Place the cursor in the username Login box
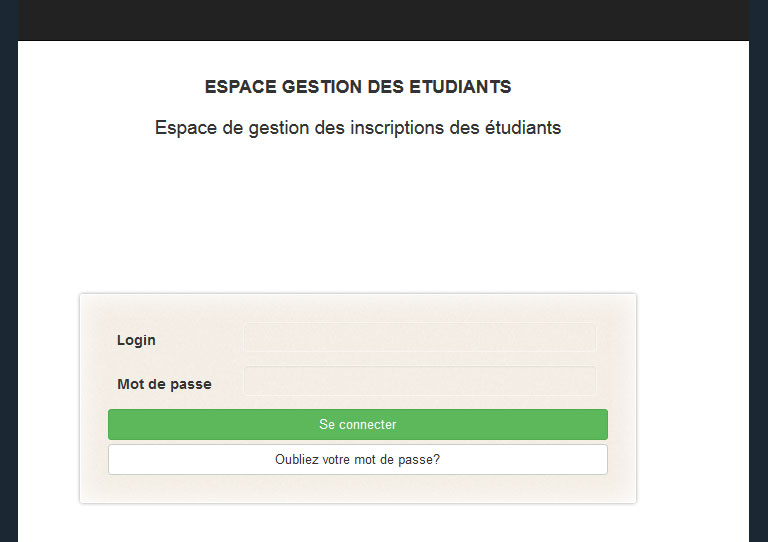Image resolution: width=768 pixels, height=542 pixels. click(x=419, y=338)
